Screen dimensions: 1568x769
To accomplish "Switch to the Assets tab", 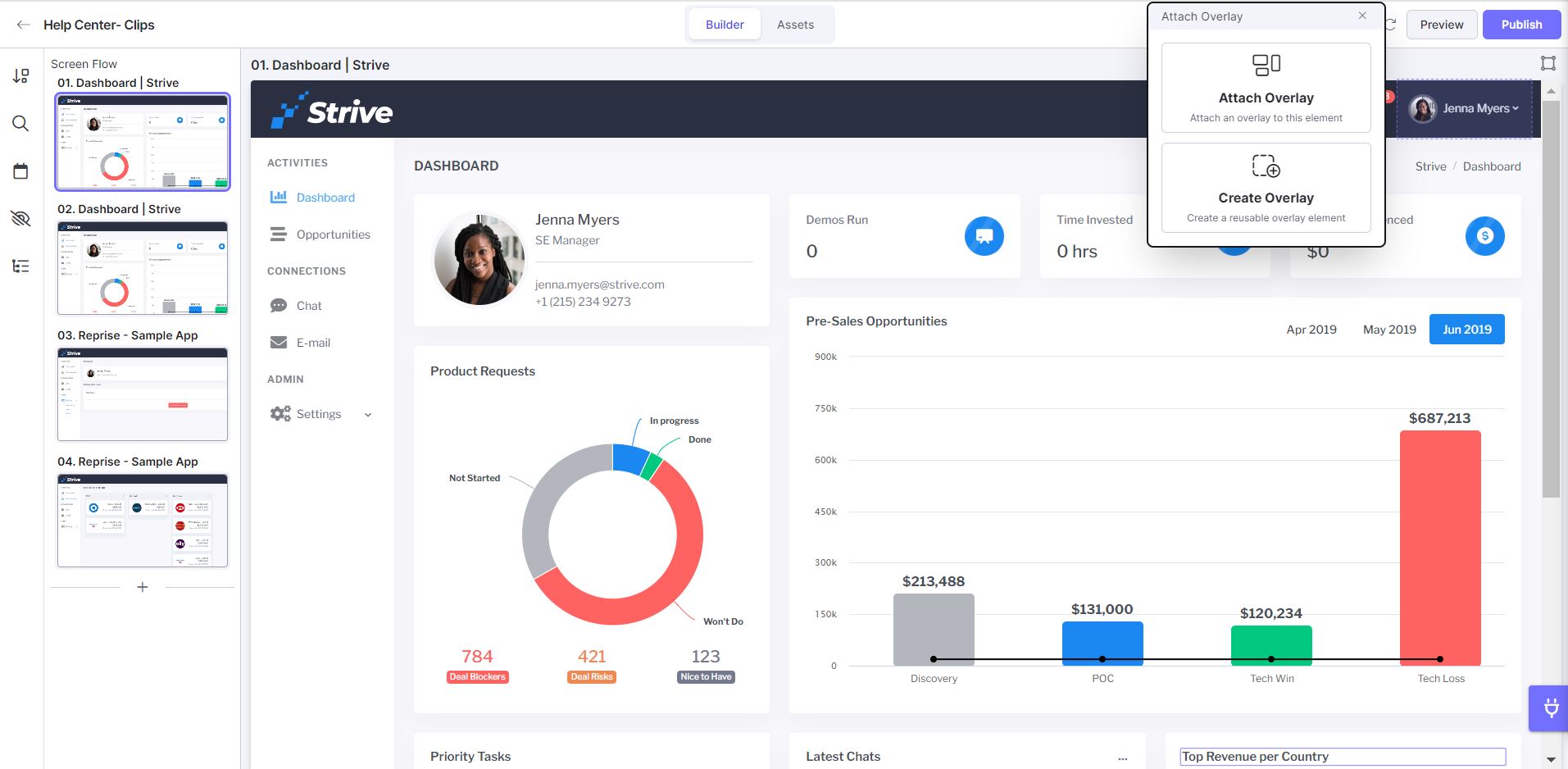I will (795, 25).
